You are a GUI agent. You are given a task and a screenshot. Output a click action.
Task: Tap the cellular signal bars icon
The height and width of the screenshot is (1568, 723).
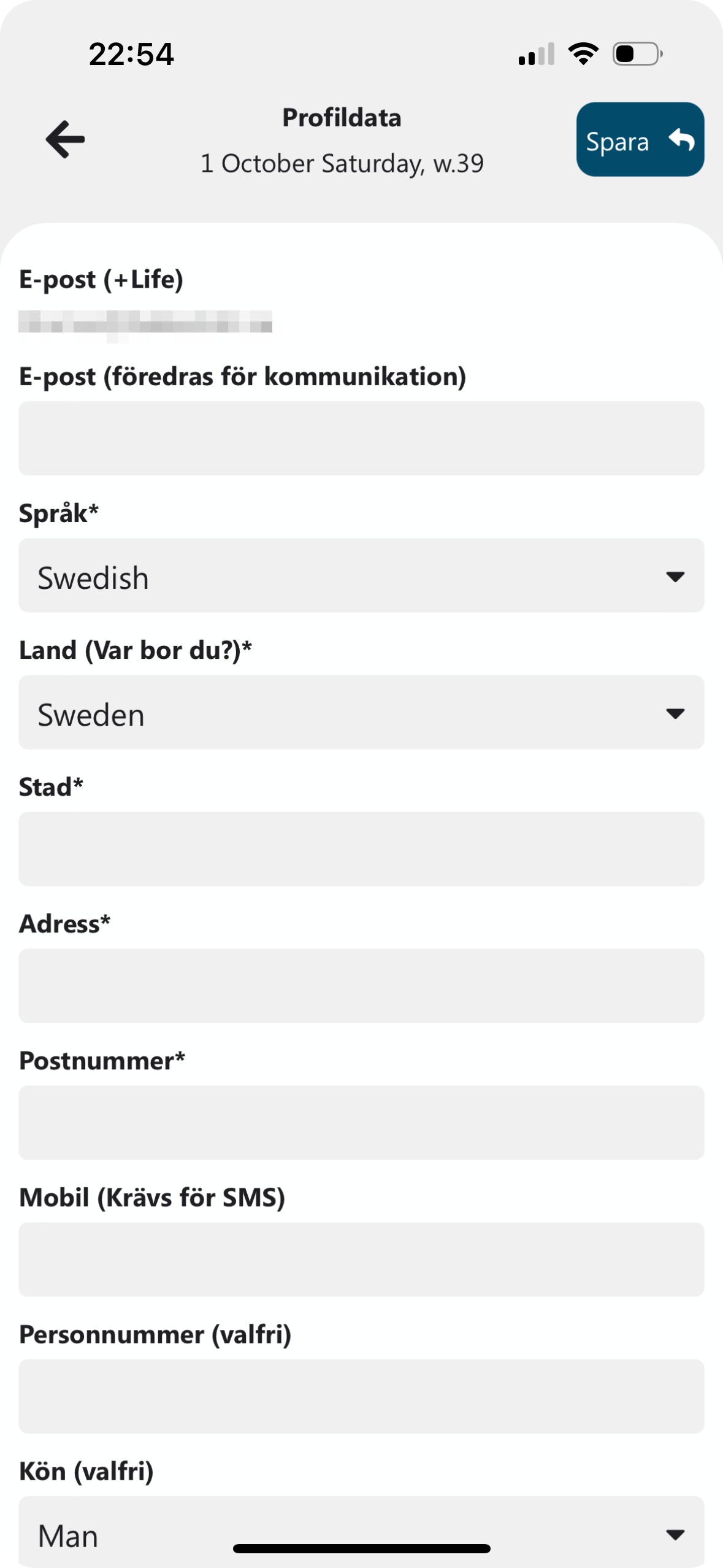tap(537, 54)
